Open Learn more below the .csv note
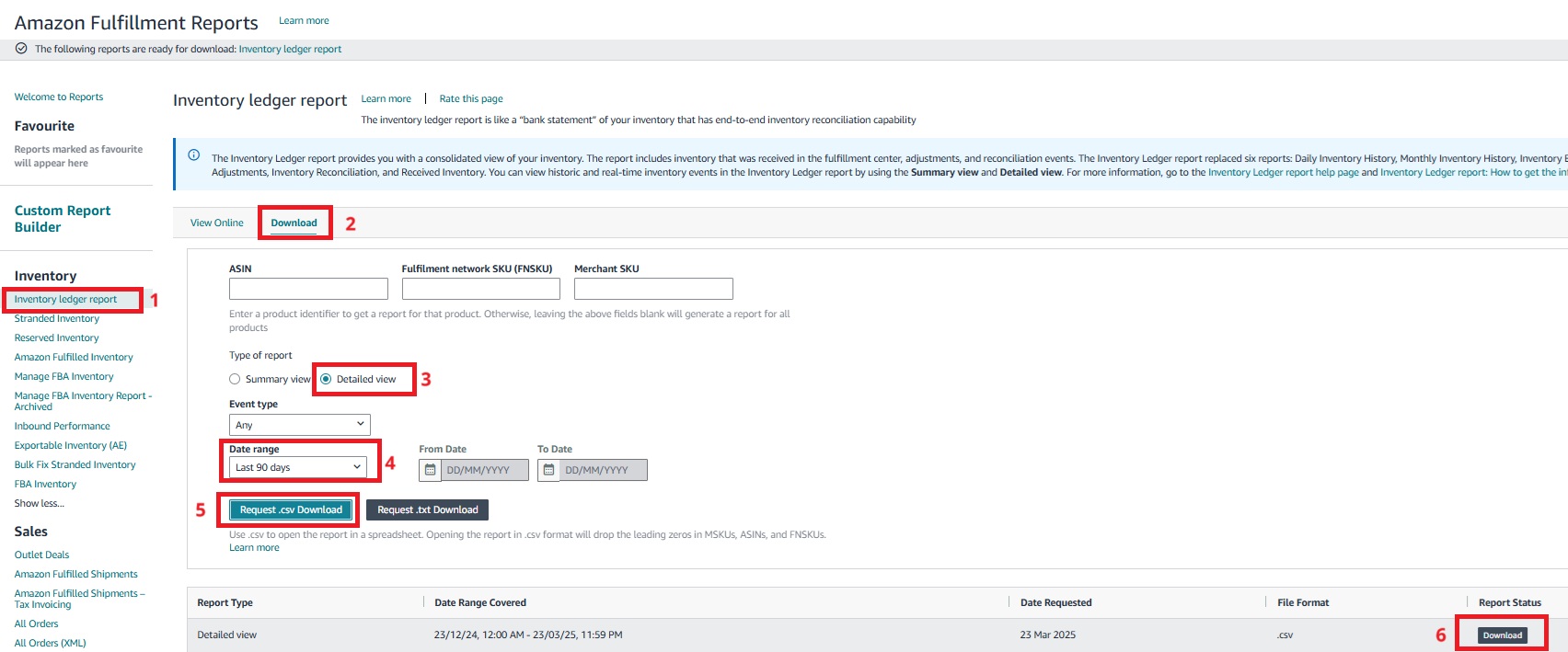Screen dimensions: 1568x652 (x=254, y=547)
